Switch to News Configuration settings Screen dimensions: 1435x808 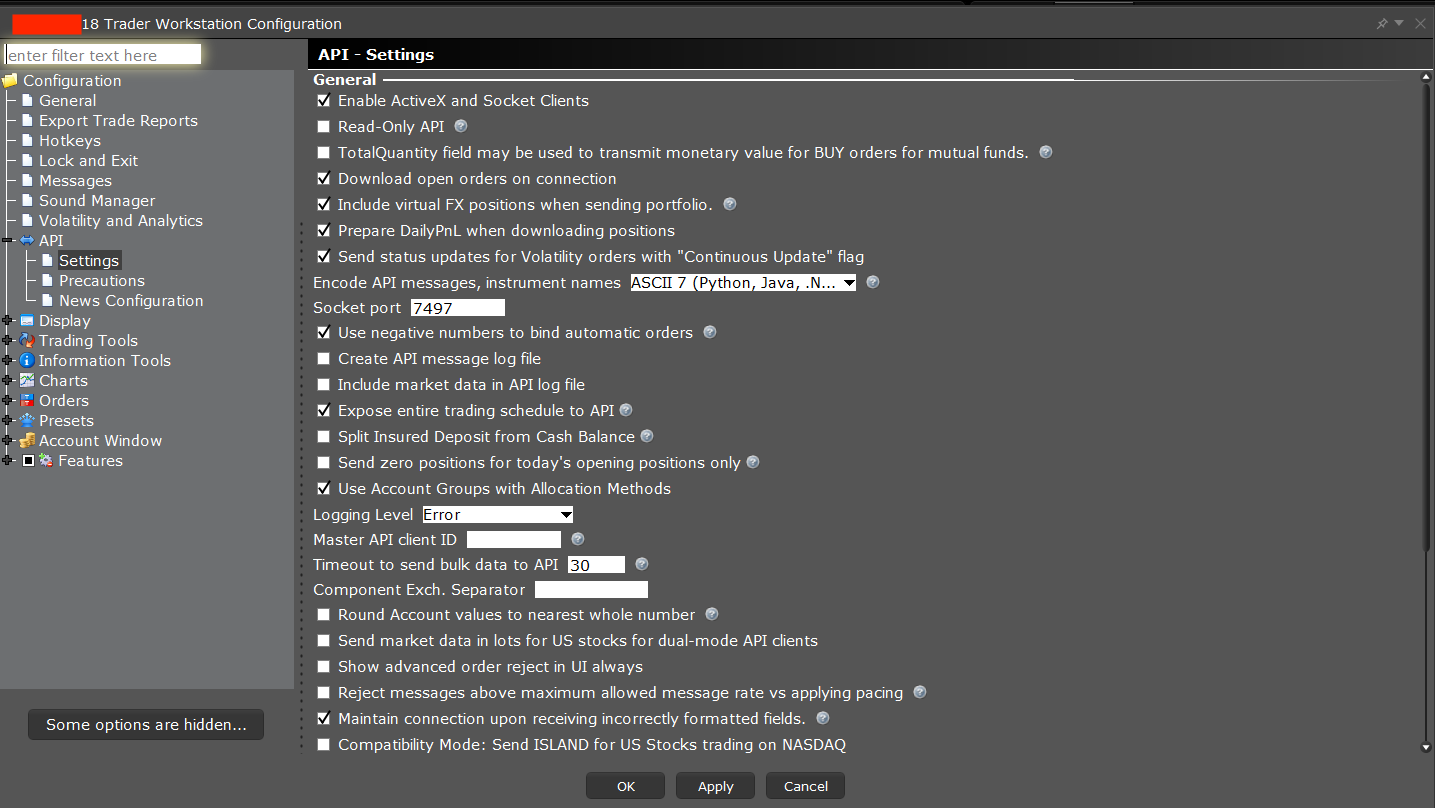[130, 300]
